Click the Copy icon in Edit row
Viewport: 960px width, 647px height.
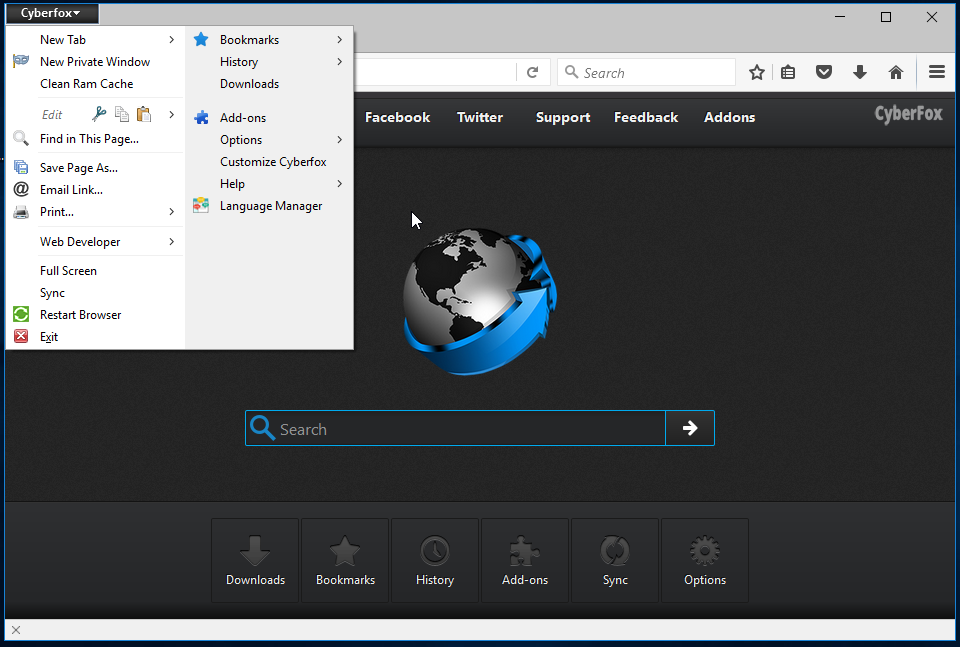click(x=122, y=114)
